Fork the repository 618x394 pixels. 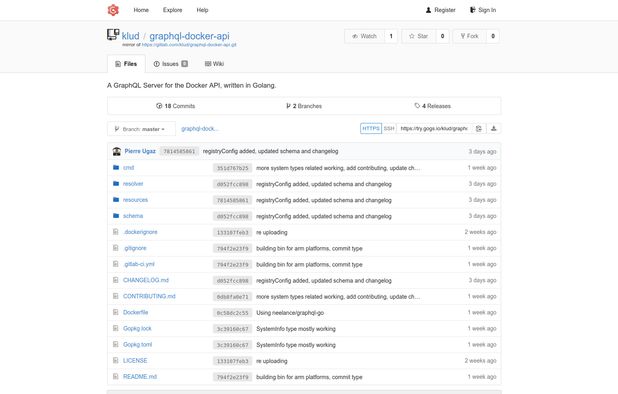pyautogui.click(x=469, y=36)
